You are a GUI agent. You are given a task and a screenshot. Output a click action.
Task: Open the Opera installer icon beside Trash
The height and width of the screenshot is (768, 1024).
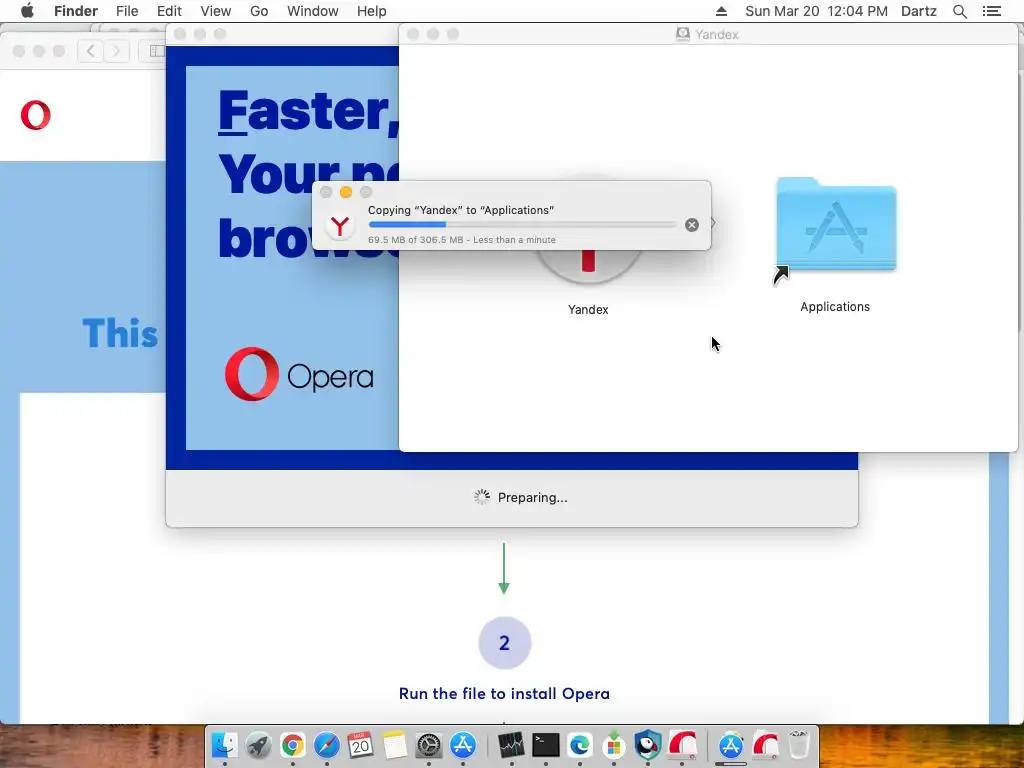pos(765,745)
